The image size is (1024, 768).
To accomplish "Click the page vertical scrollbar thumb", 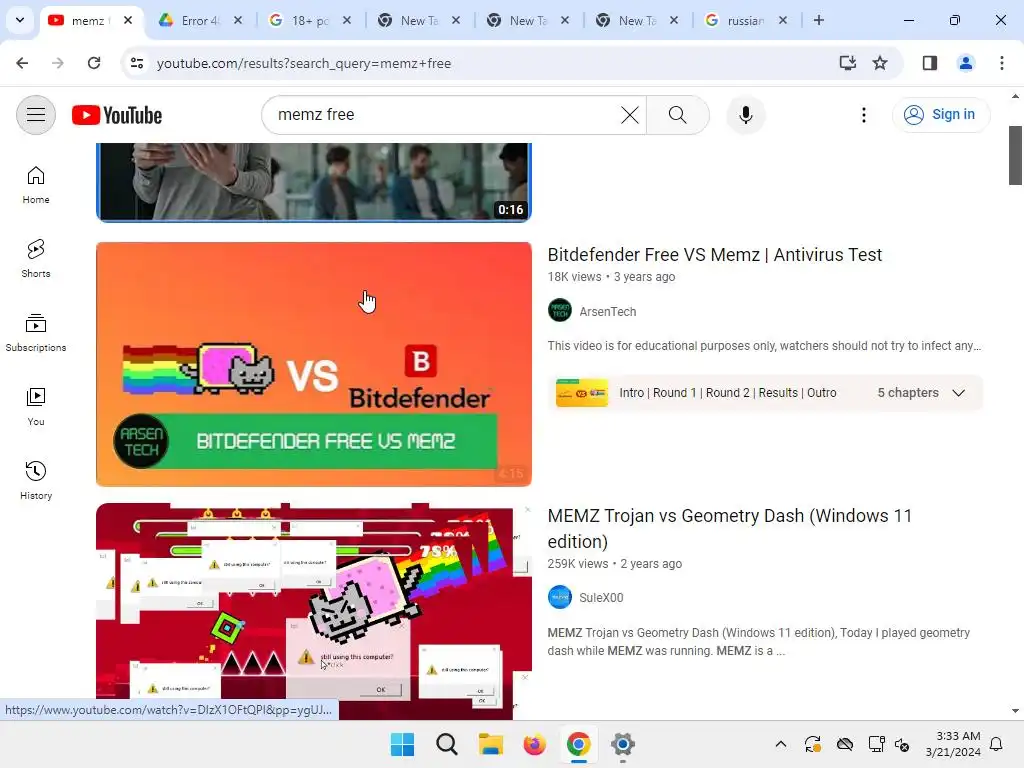I will [1015, 155].
